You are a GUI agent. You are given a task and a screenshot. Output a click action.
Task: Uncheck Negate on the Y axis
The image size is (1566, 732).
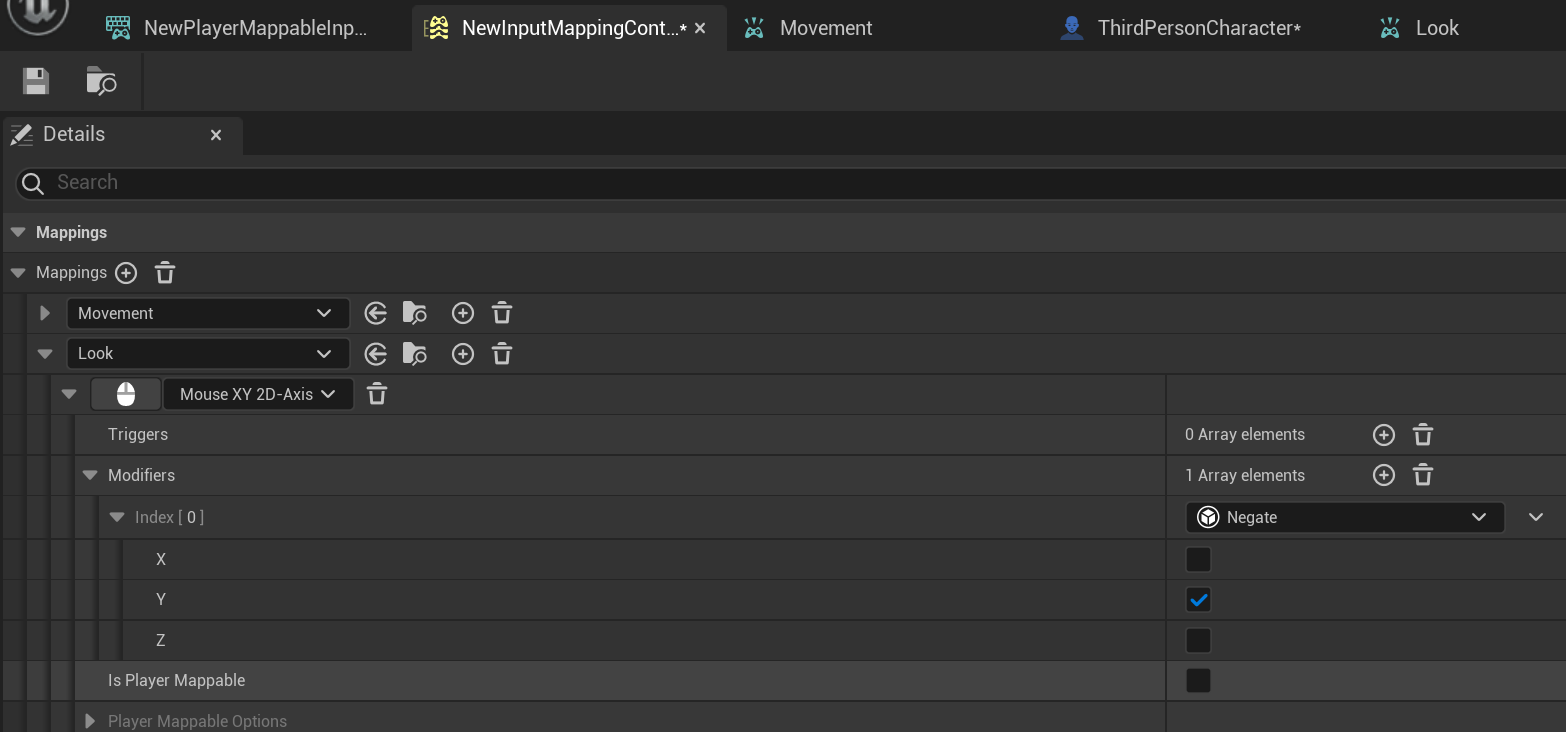pos(1198,600)
